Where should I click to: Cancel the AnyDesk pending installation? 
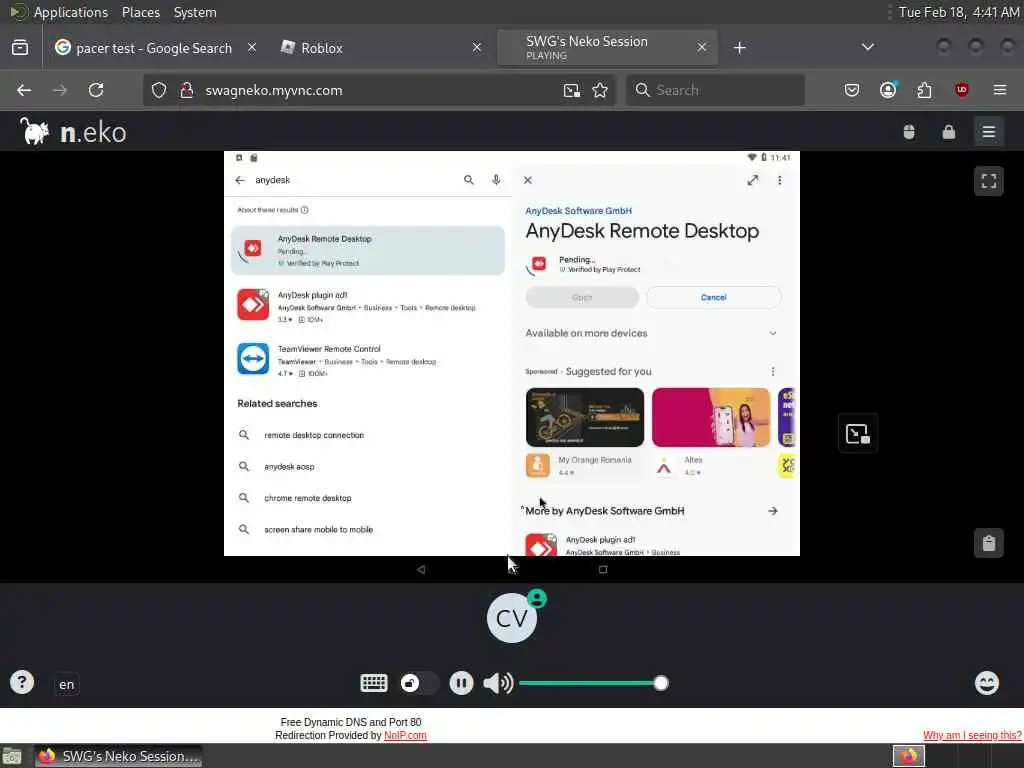(714, 297)
